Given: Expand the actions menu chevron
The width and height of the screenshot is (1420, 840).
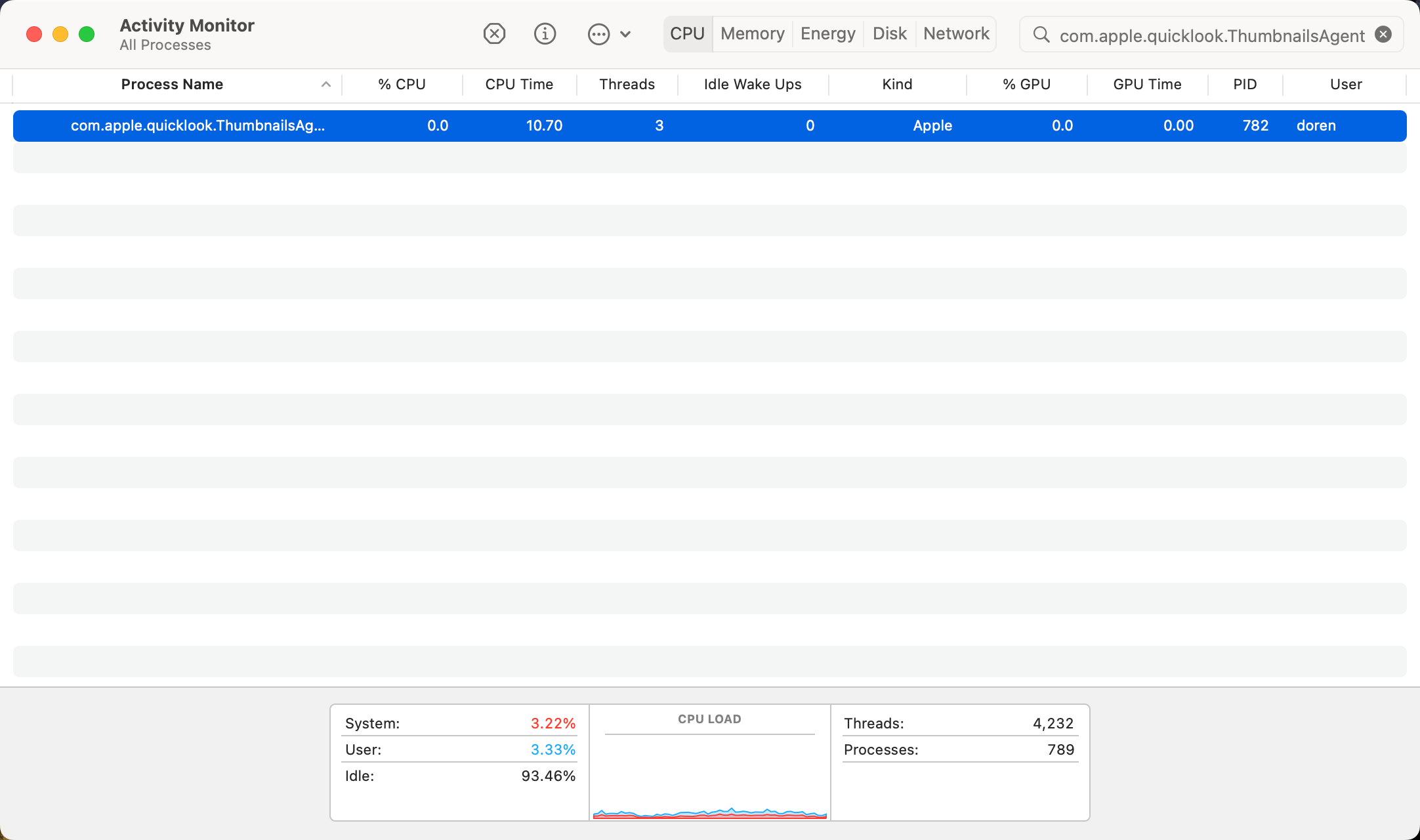Looking at the screenshot, I should [x=625, y=34].
